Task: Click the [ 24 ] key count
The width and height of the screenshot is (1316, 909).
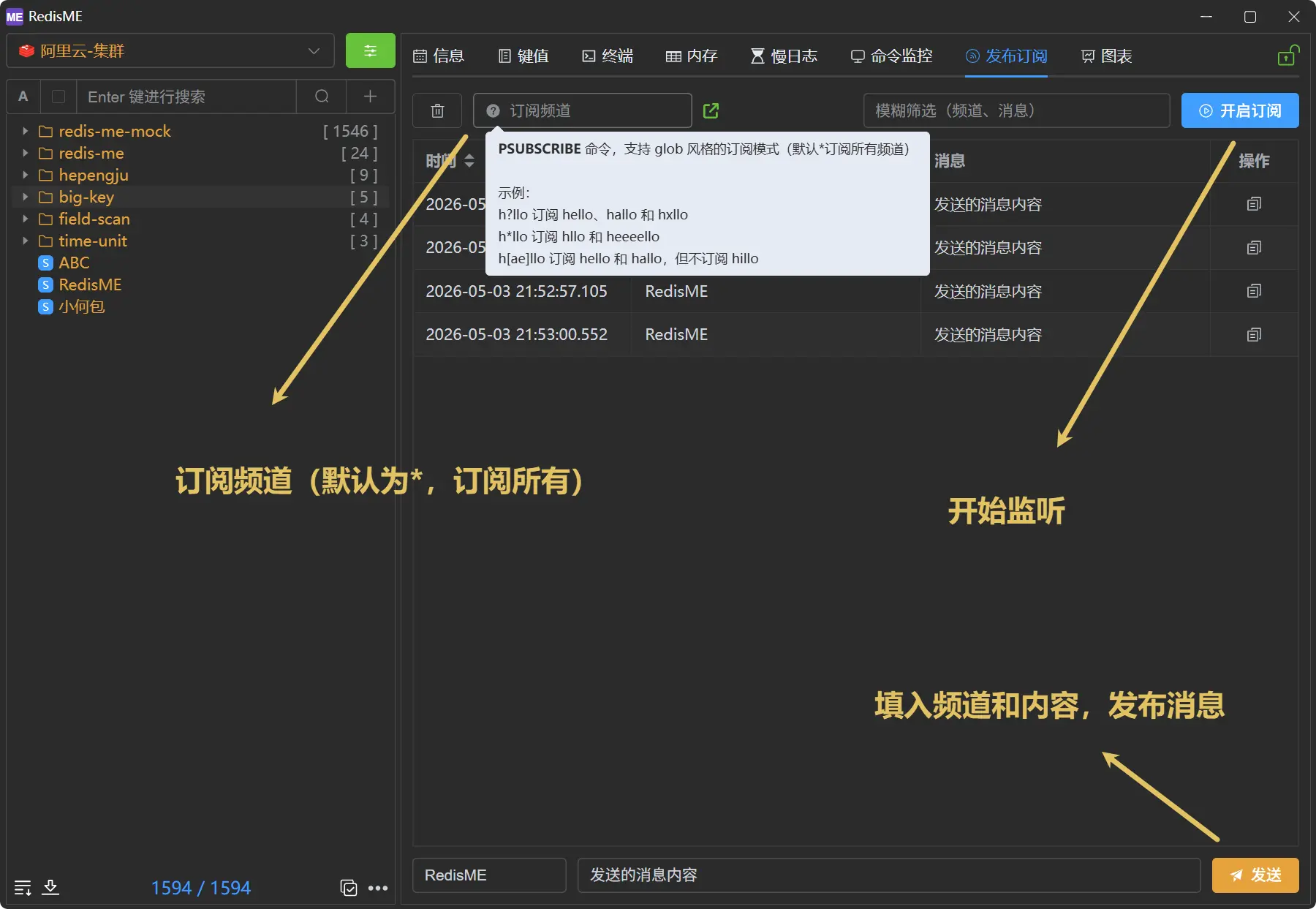Action: pos(360,153)
